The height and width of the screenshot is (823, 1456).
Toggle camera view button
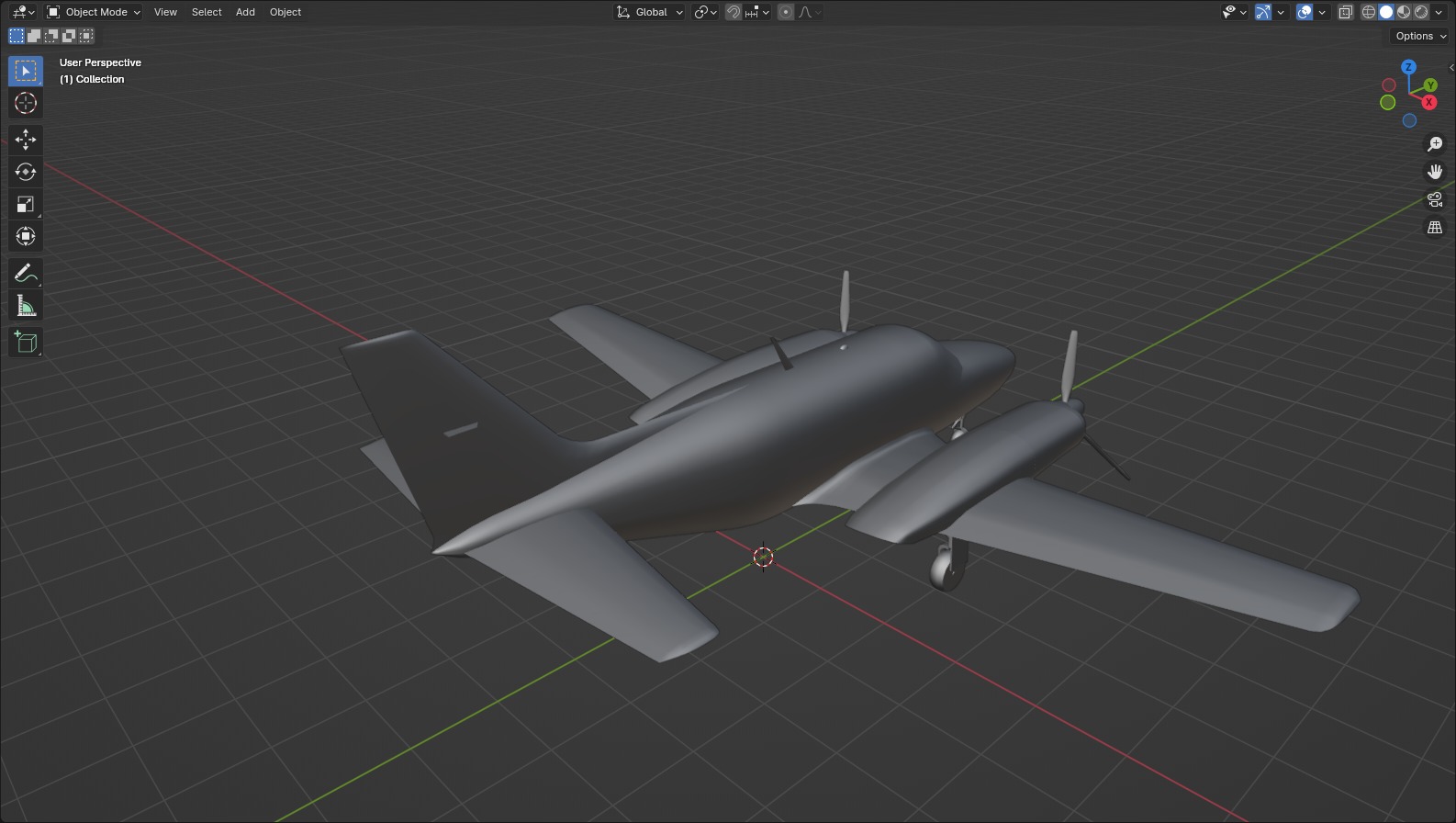[1435, 199]
